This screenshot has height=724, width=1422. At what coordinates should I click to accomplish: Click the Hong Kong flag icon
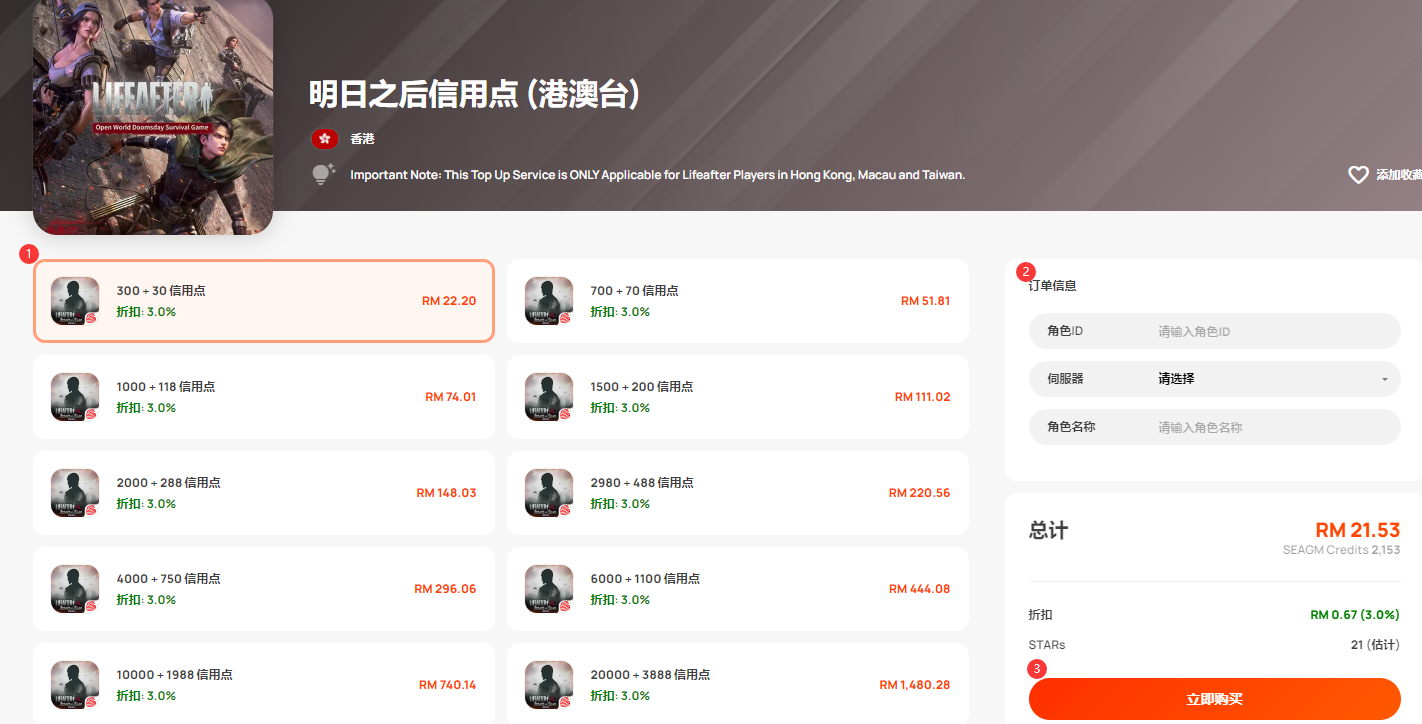(x=324, y=139)
